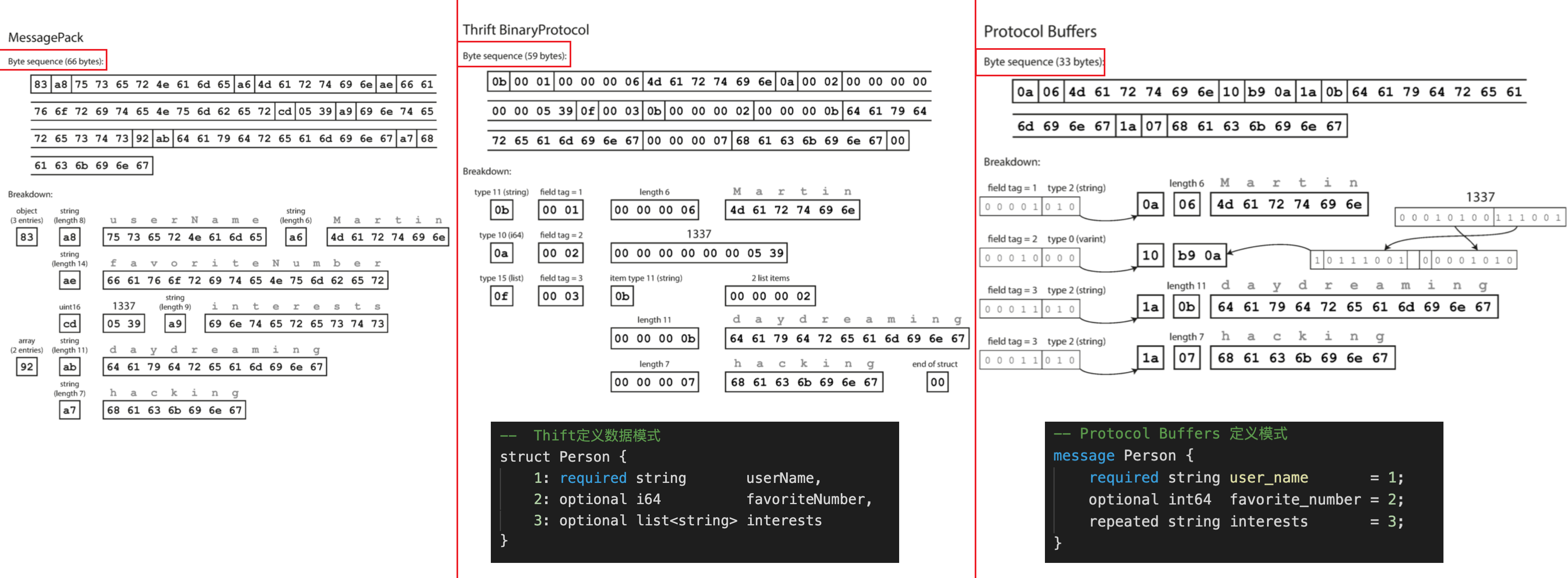Click MessagePack 'a7' string length 7 box
The image size is (1568, 578).
pos(69,410)
